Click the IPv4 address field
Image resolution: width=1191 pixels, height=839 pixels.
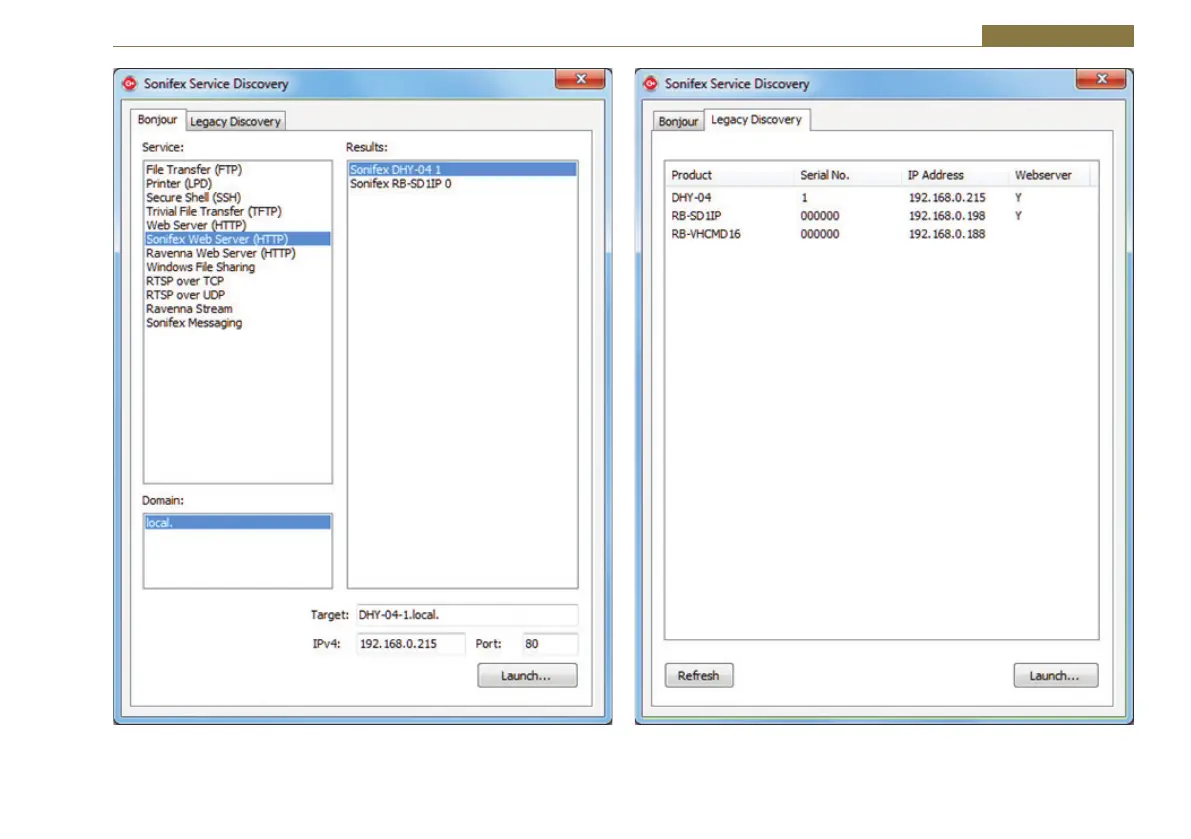[x=410, y=645]
